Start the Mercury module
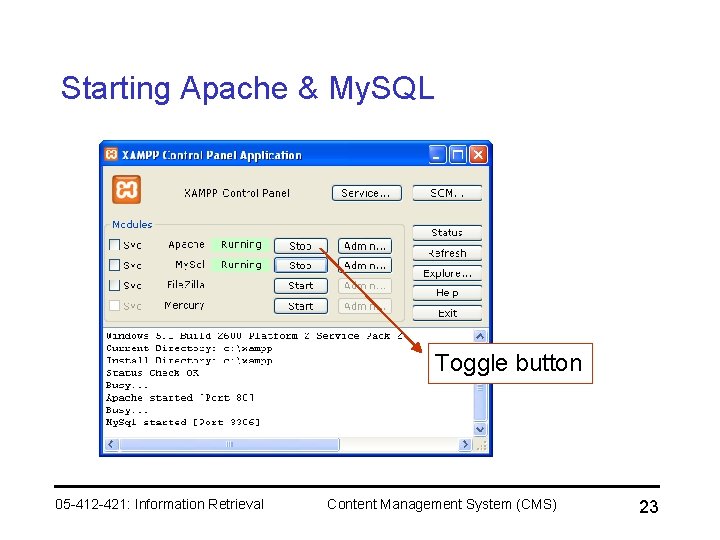The height and width of the screenshot is (540, 720). [x=301, y=306]
